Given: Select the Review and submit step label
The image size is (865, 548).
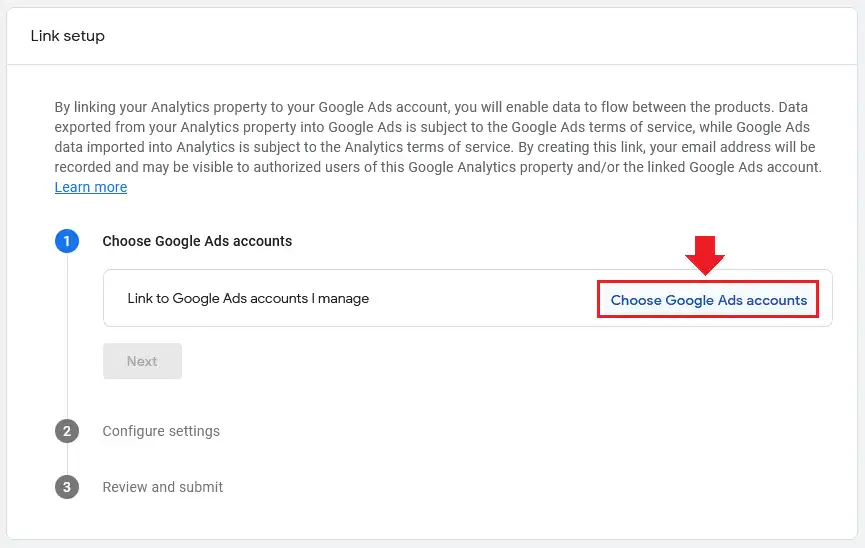Looking at the screenshot, I should click(163, 487).
